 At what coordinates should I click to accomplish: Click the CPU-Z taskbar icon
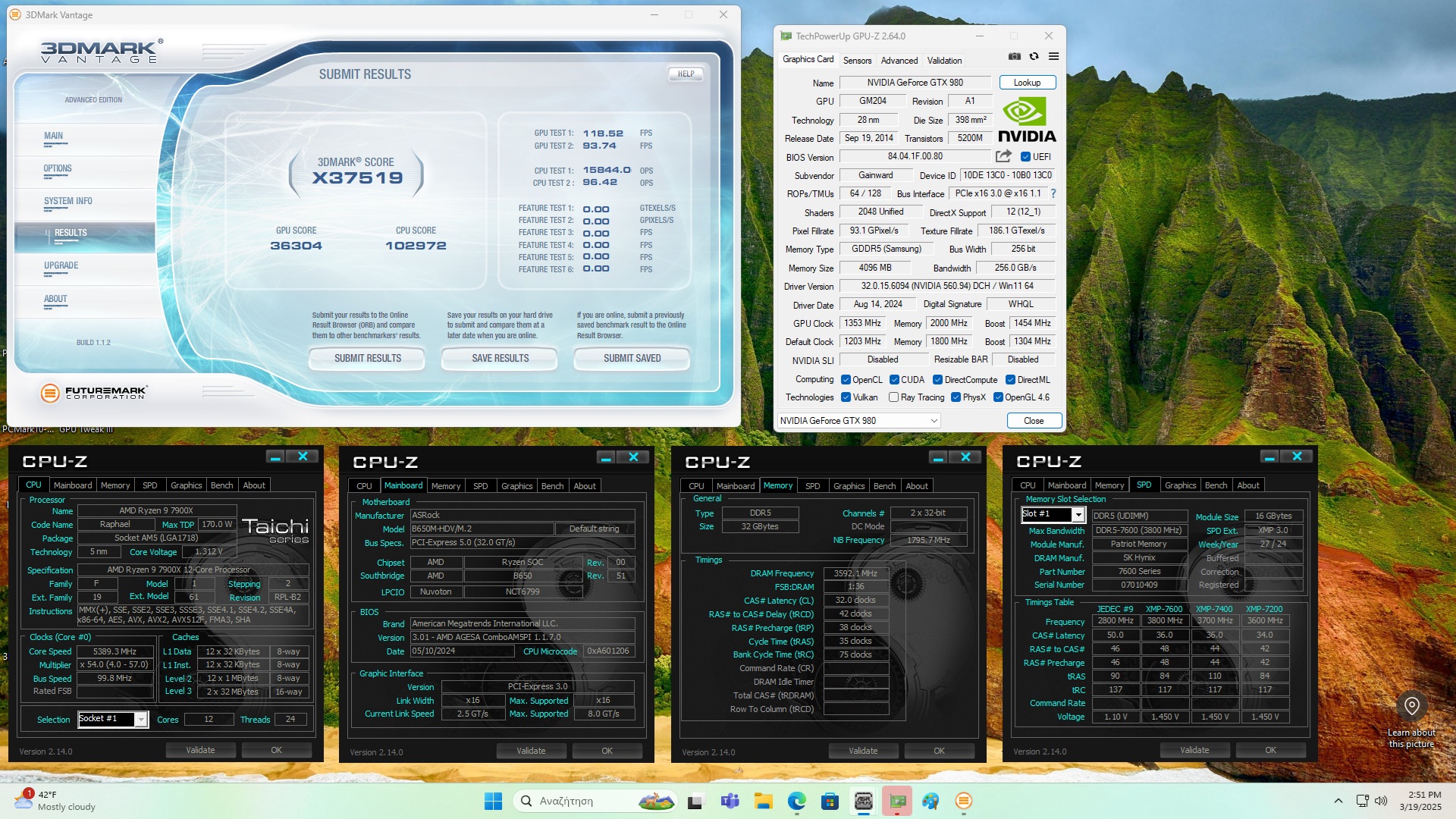coord(863,801)
